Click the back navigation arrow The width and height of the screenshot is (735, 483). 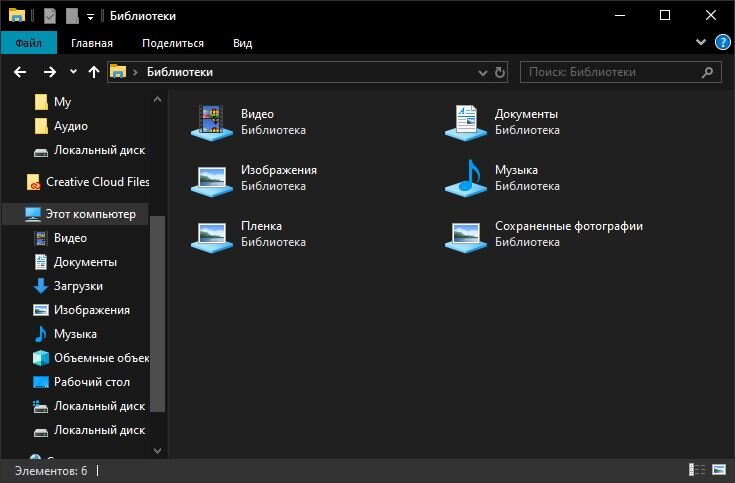pos(20,72)
